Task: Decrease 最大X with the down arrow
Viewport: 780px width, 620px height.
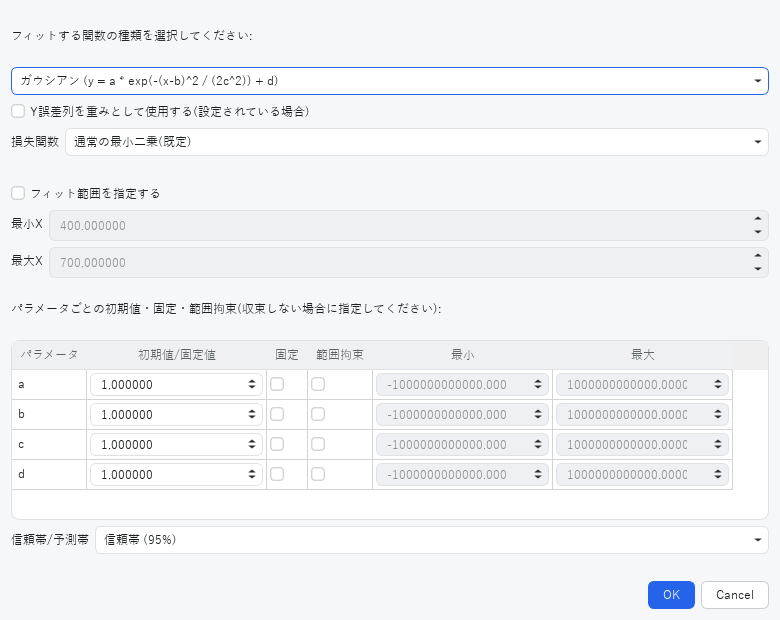Action: (758, 269)
